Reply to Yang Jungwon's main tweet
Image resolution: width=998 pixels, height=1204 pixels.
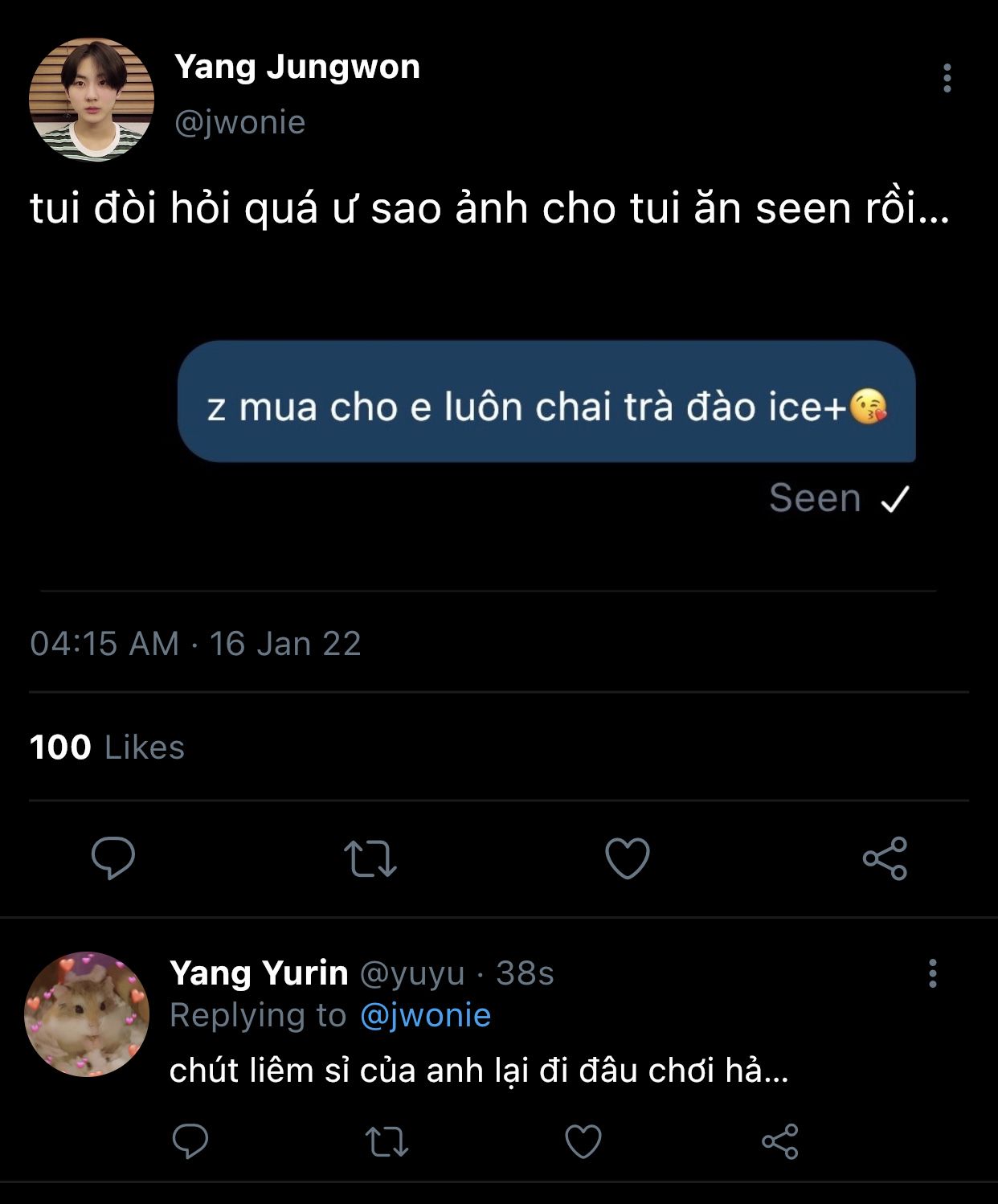click(x=113, y=858)
